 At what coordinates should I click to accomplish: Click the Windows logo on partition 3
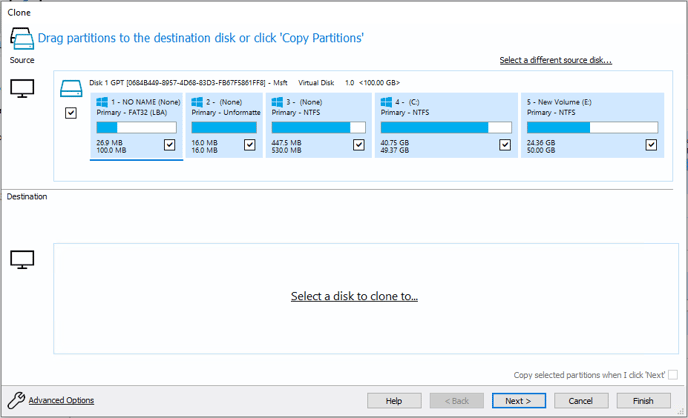point(277,102)
